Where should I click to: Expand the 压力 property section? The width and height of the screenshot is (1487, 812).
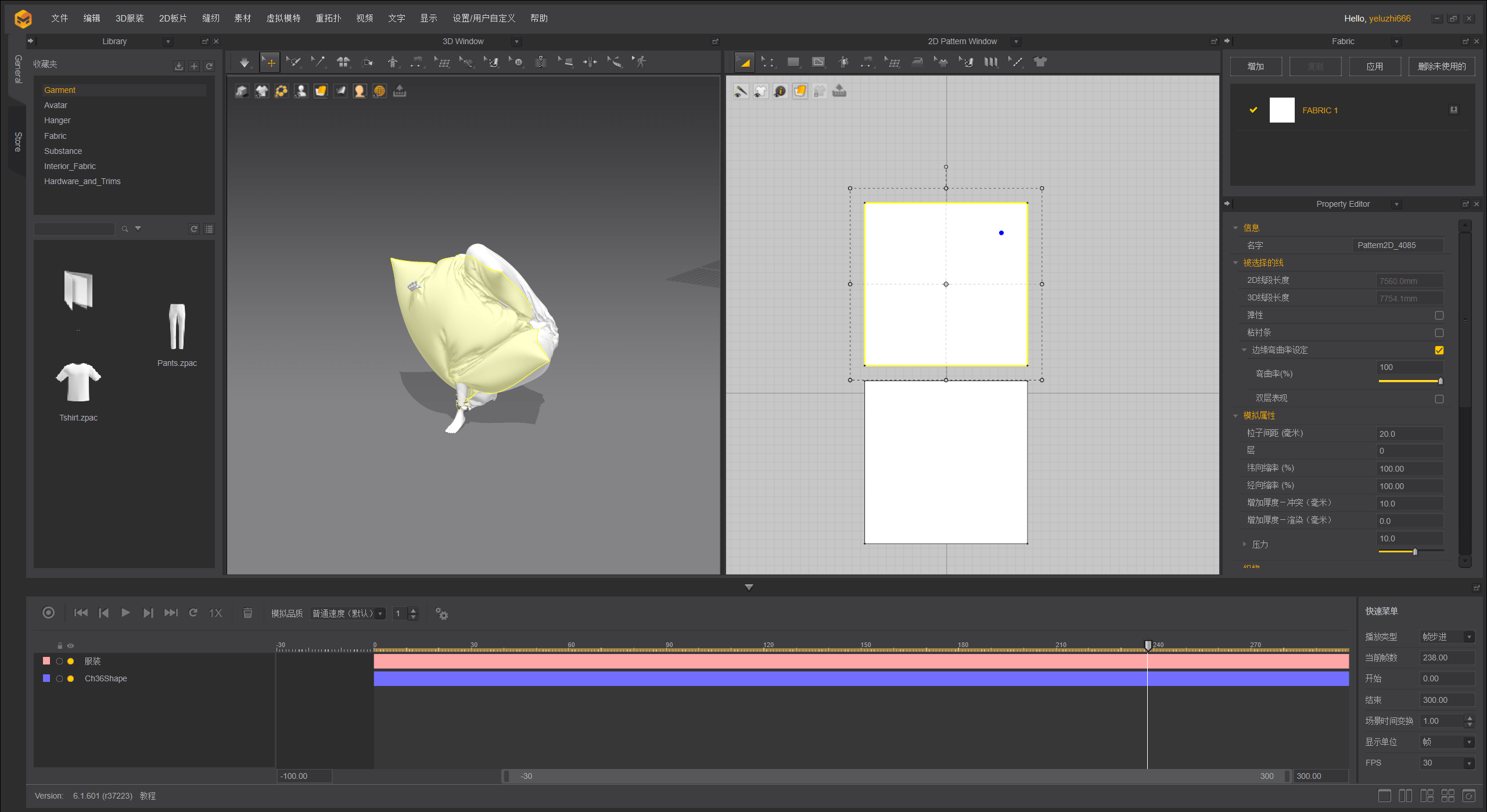coord(1244,544)
